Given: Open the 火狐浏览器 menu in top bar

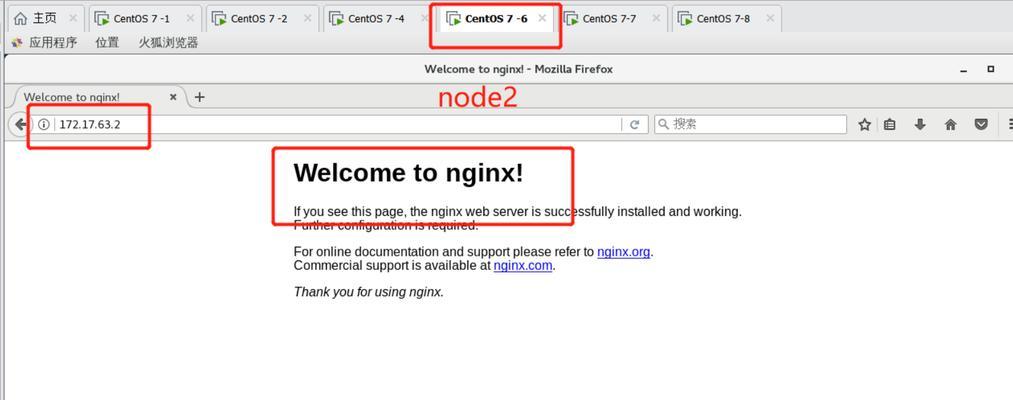Looking at the screenshot, I should pos(168,43).
